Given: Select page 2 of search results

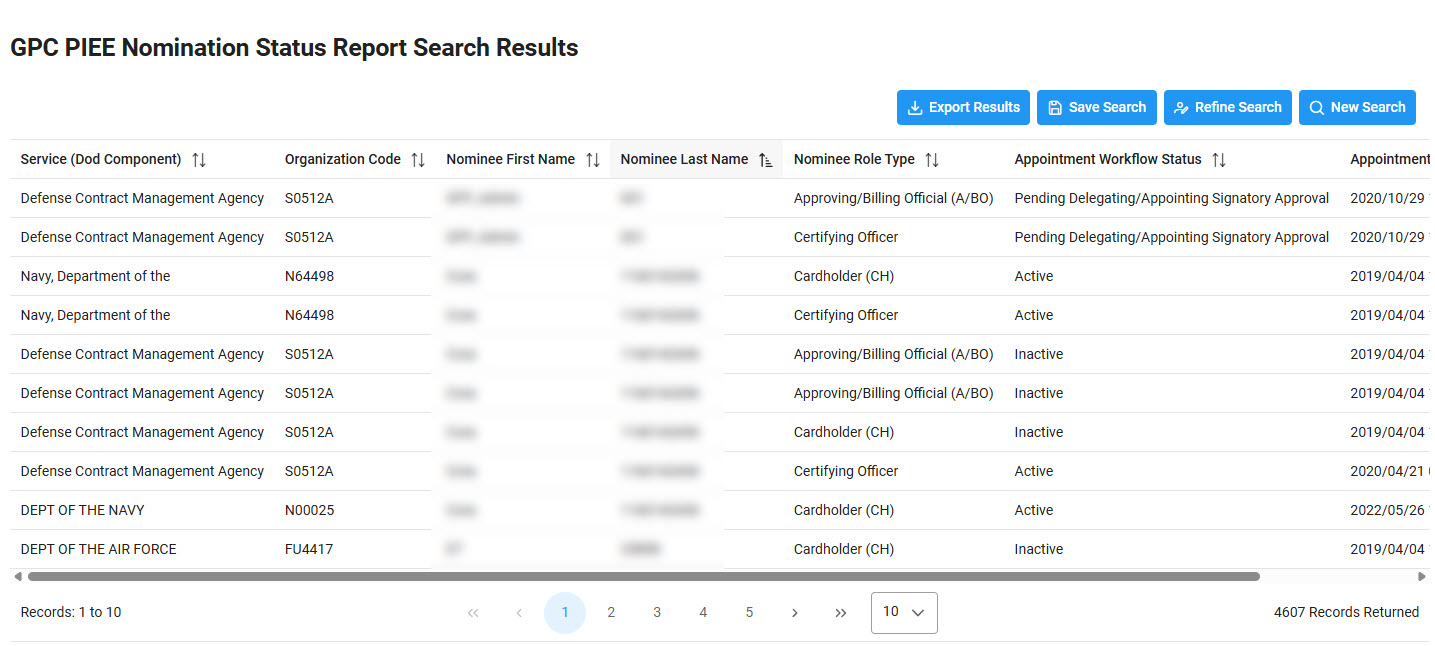Looking at the screenshot, I should coord(611,612).
